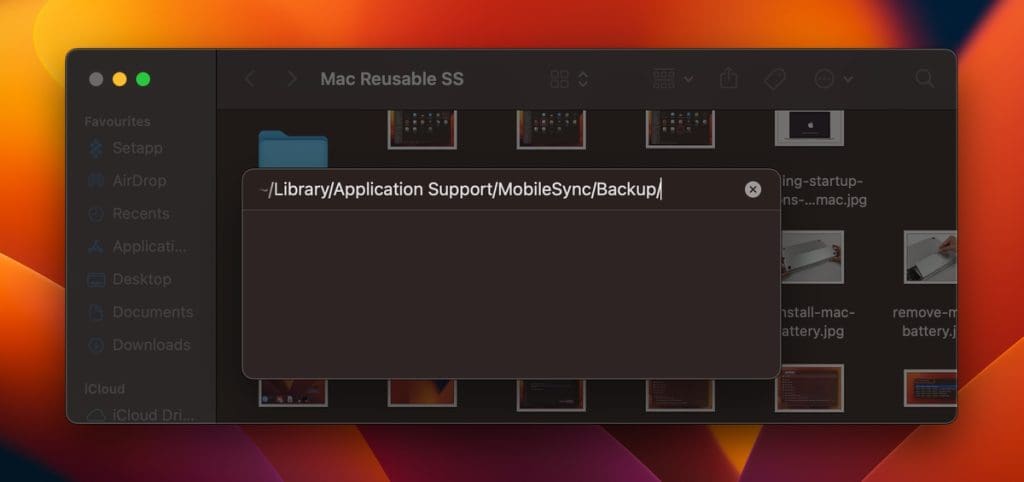The image size is (1024, 482).
Task: Open Documents in the sidebar
Action: tap(153, 312)
